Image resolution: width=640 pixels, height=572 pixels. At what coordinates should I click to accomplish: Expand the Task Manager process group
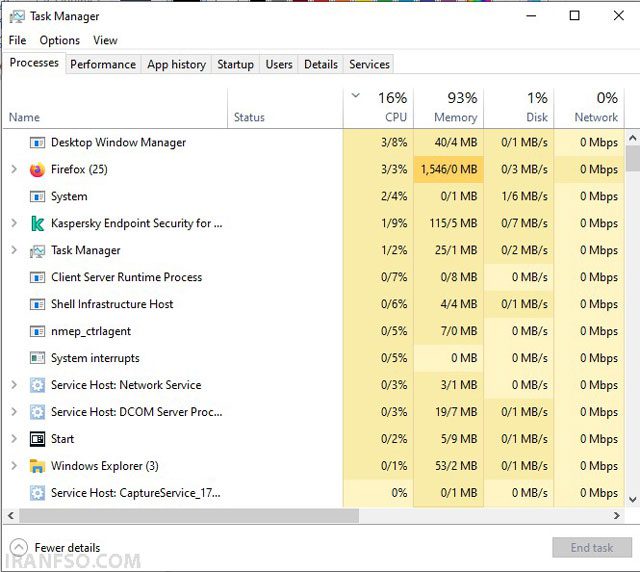tap(14, 250)
